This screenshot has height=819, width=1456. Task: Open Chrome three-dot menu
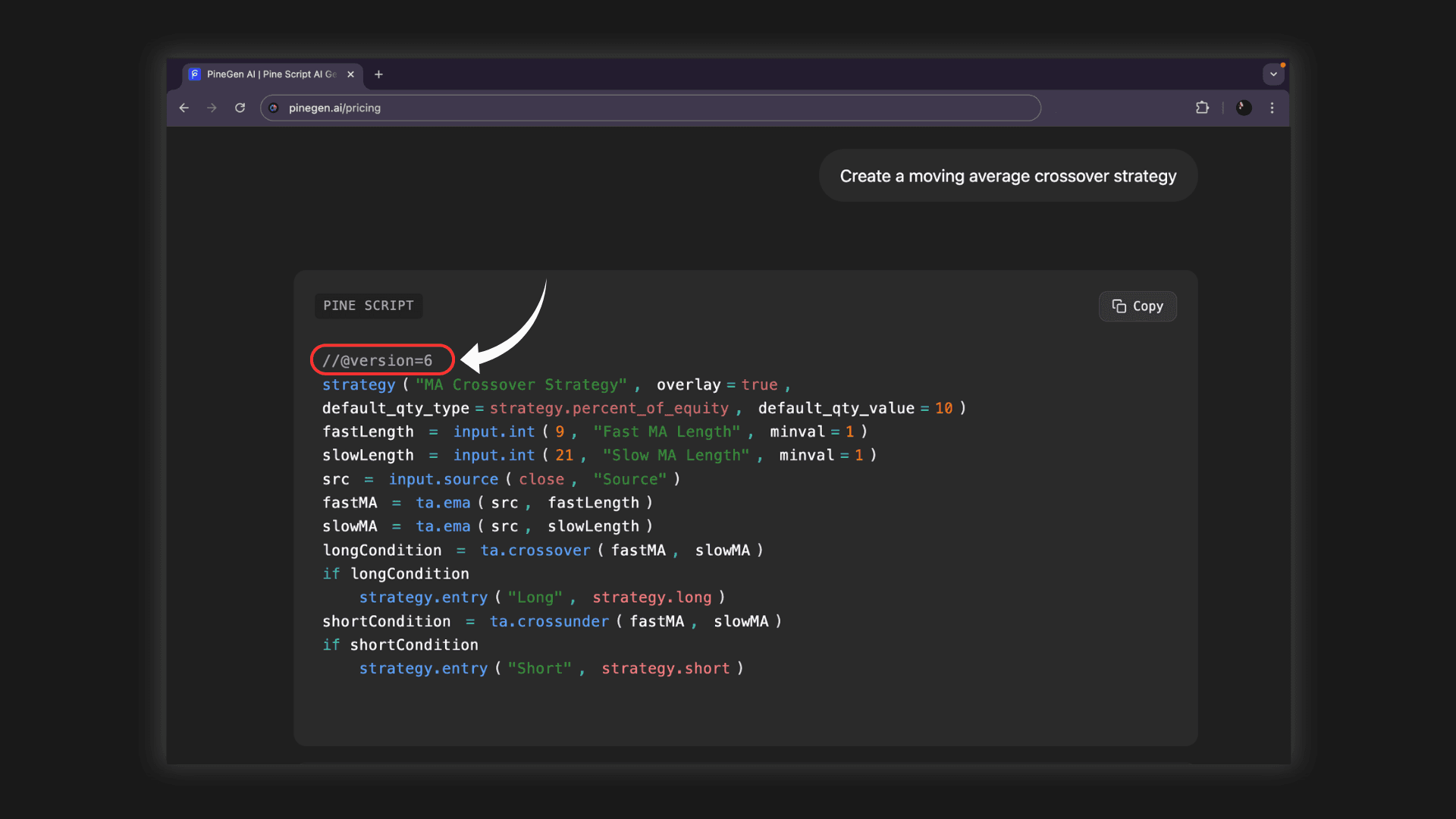click(x=1272, y=108)
